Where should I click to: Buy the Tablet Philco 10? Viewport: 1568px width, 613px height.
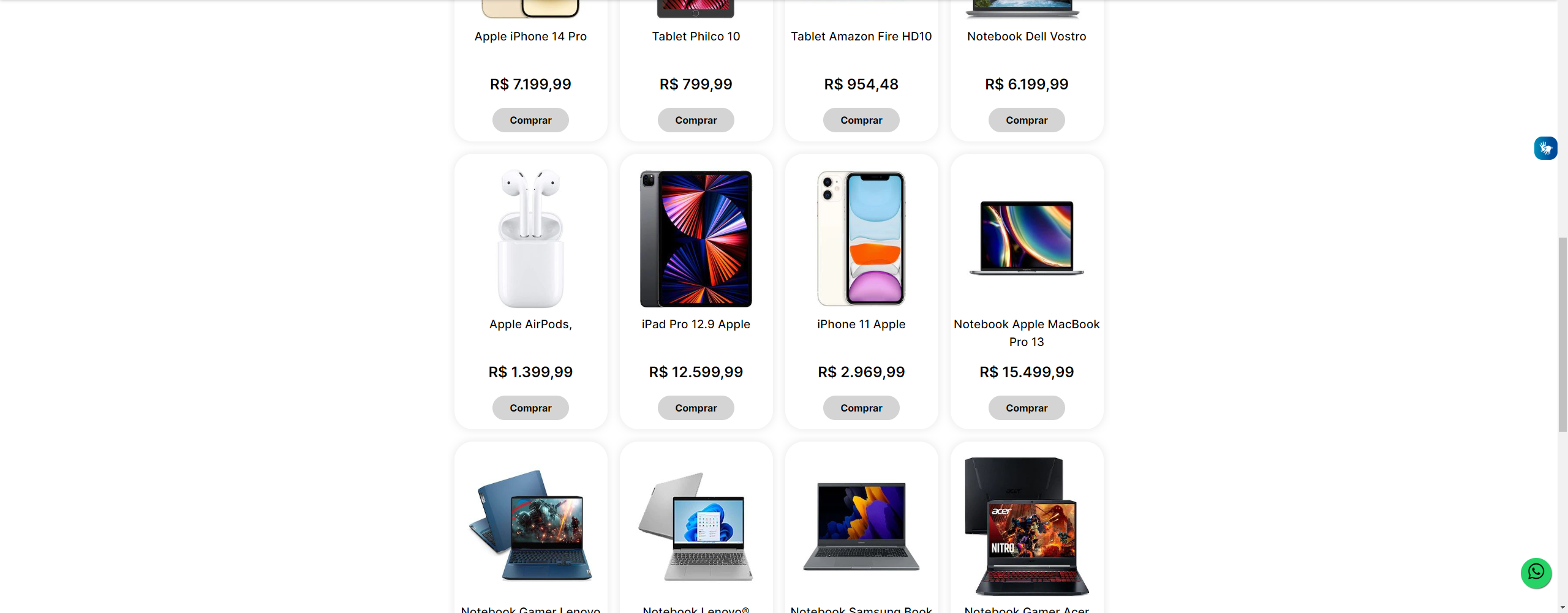click(x=696, y=120)
